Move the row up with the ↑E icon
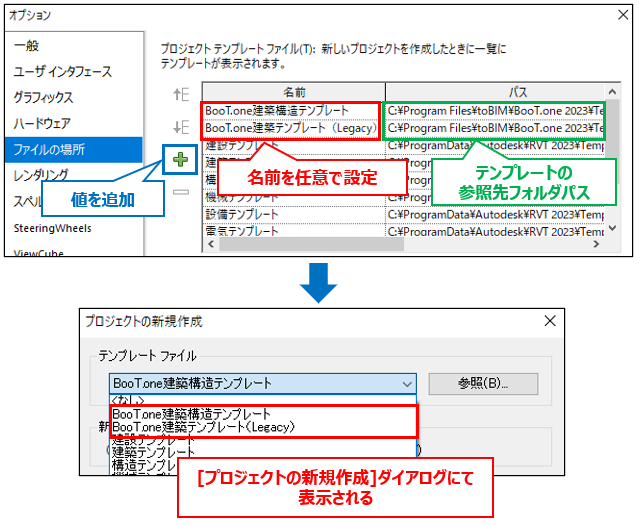The image size is (639, 525). [x=181, y=95]
